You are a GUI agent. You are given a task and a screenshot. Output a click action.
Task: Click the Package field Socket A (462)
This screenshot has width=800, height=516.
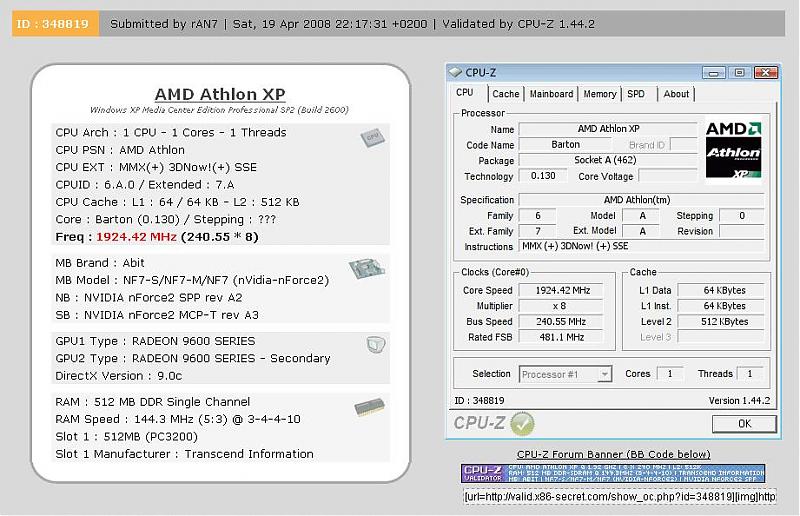[x=608, y=160]
